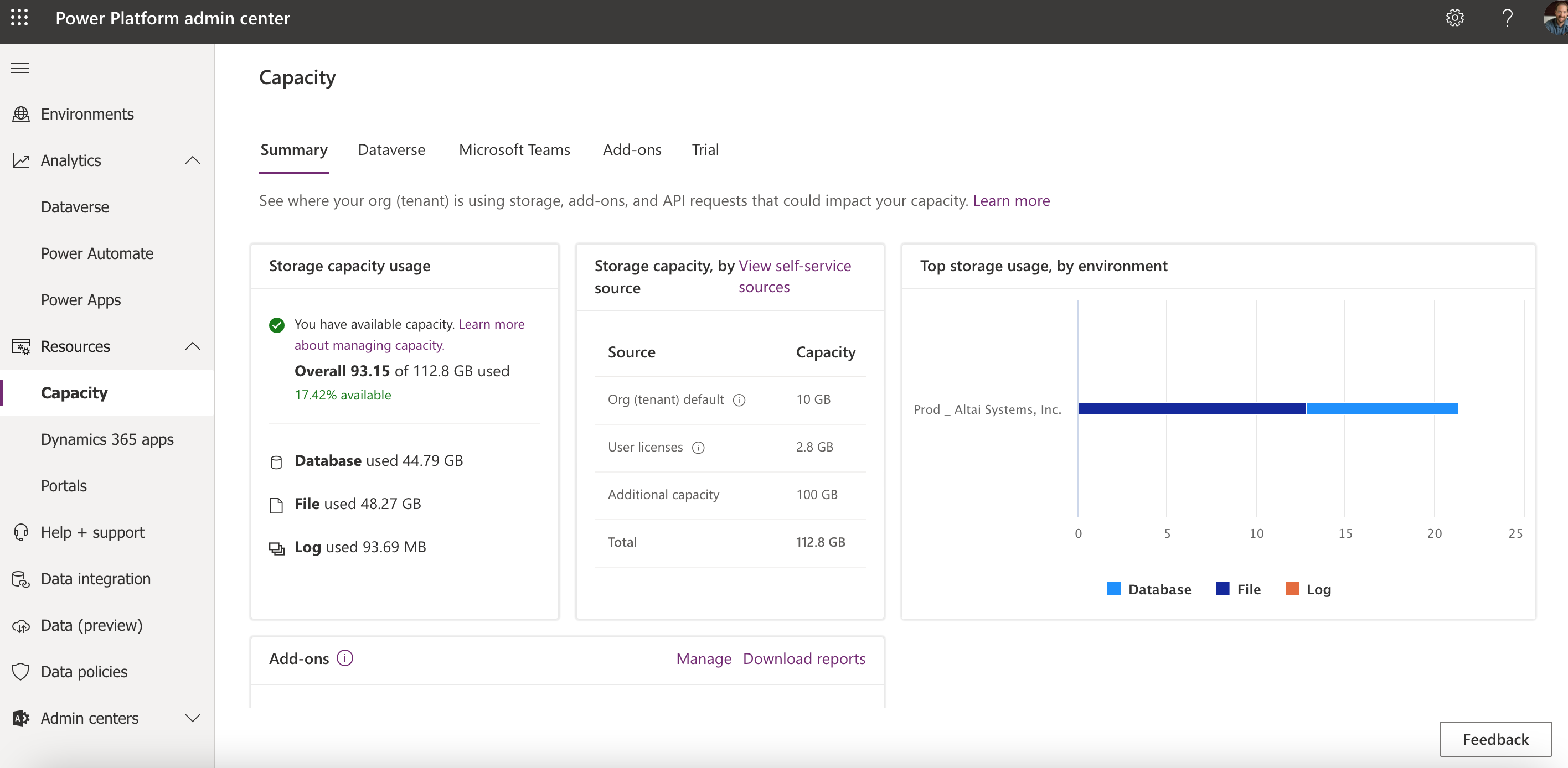Click the Help + support headset icon
Screen dimensions: 1568x768
pos(21,532)
